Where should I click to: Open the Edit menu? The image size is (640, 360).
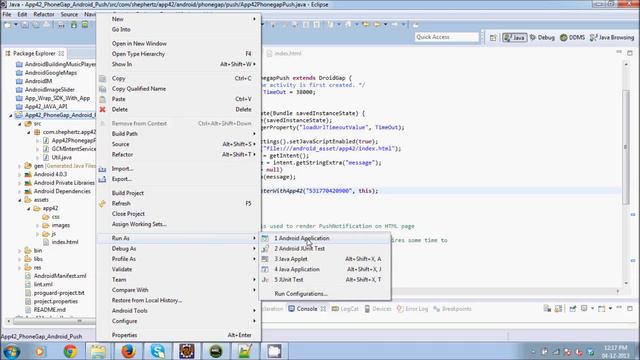tap(22, 14)
